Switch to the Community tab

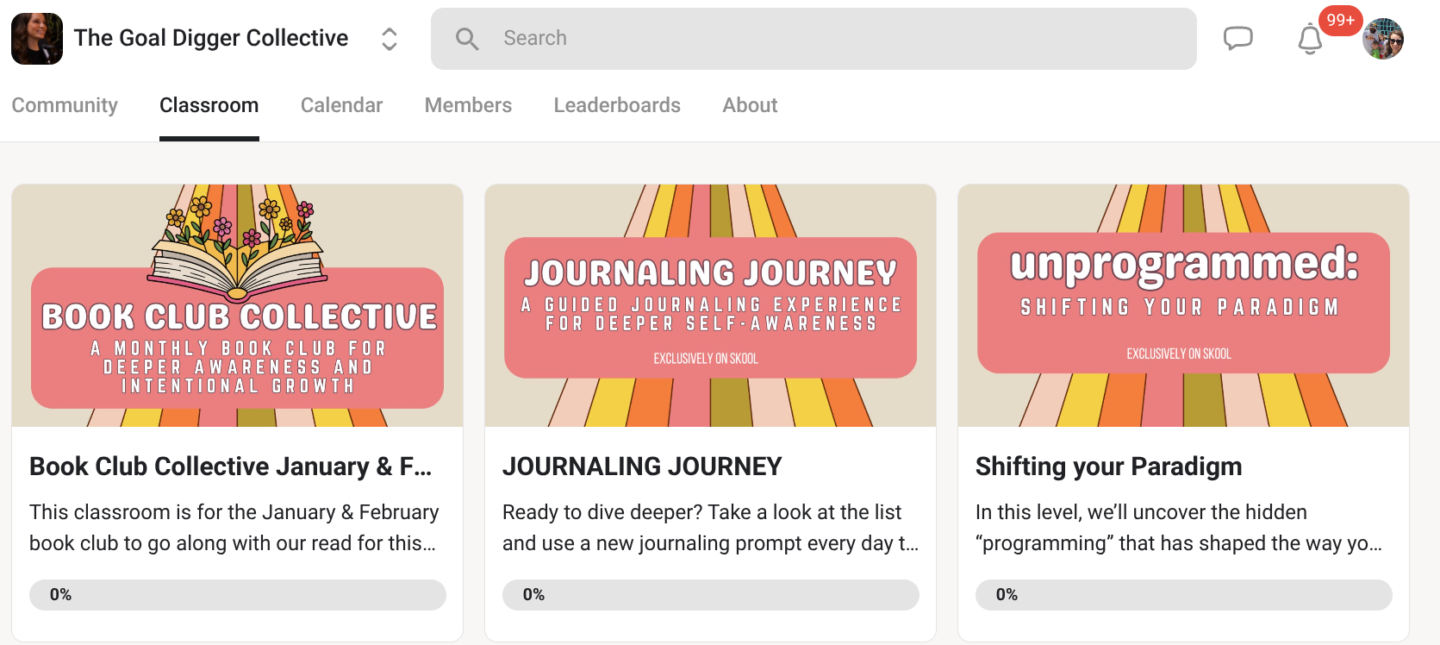click(x=64, y=105)
